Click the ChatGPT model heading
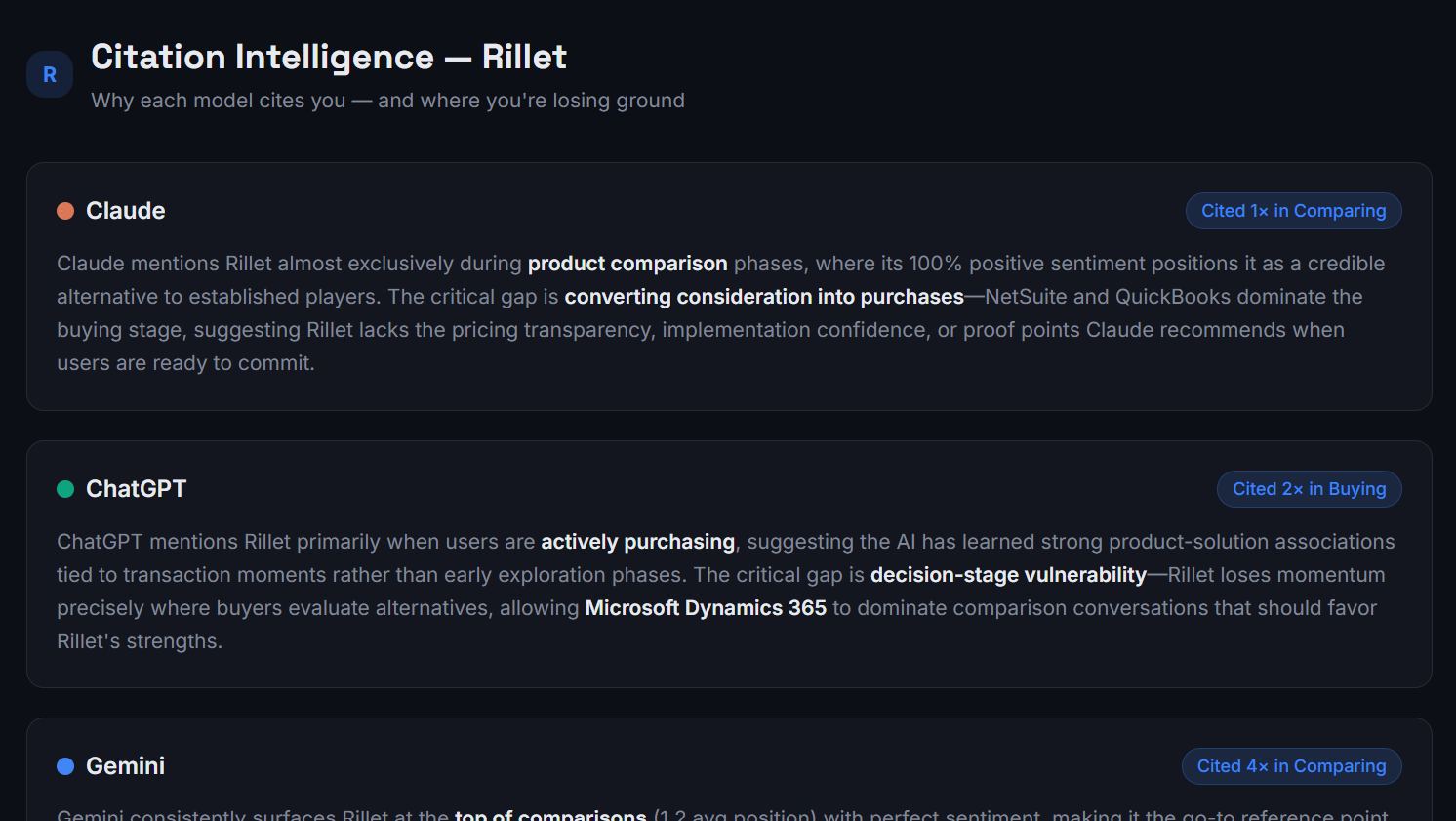The height and width of the screenshot is (821, 1456). (136, 488)
